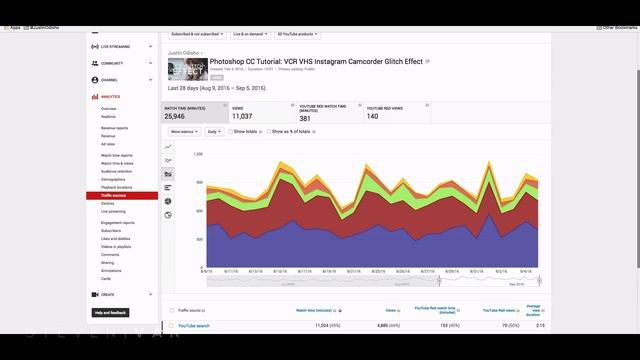The image size is (640, 360).
Task: Open the Daily granularity dropdown
Action: click(214, 132)
